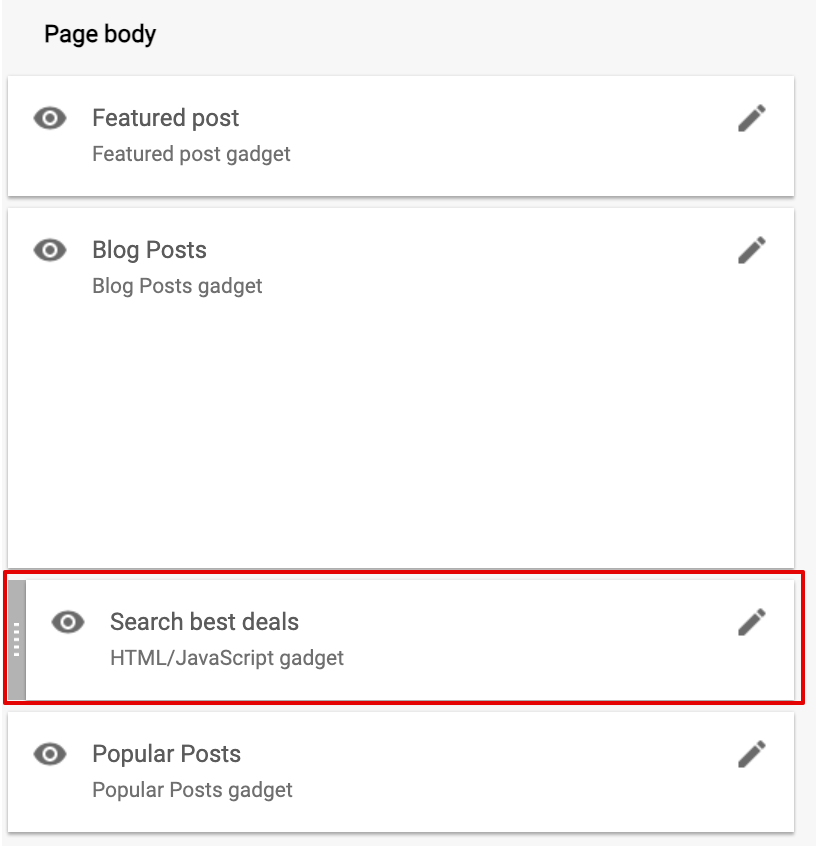This screenshot has height=846, width=816.
Task: Click the Featured post gadget subtitle
Action: [x=191, y=154]
